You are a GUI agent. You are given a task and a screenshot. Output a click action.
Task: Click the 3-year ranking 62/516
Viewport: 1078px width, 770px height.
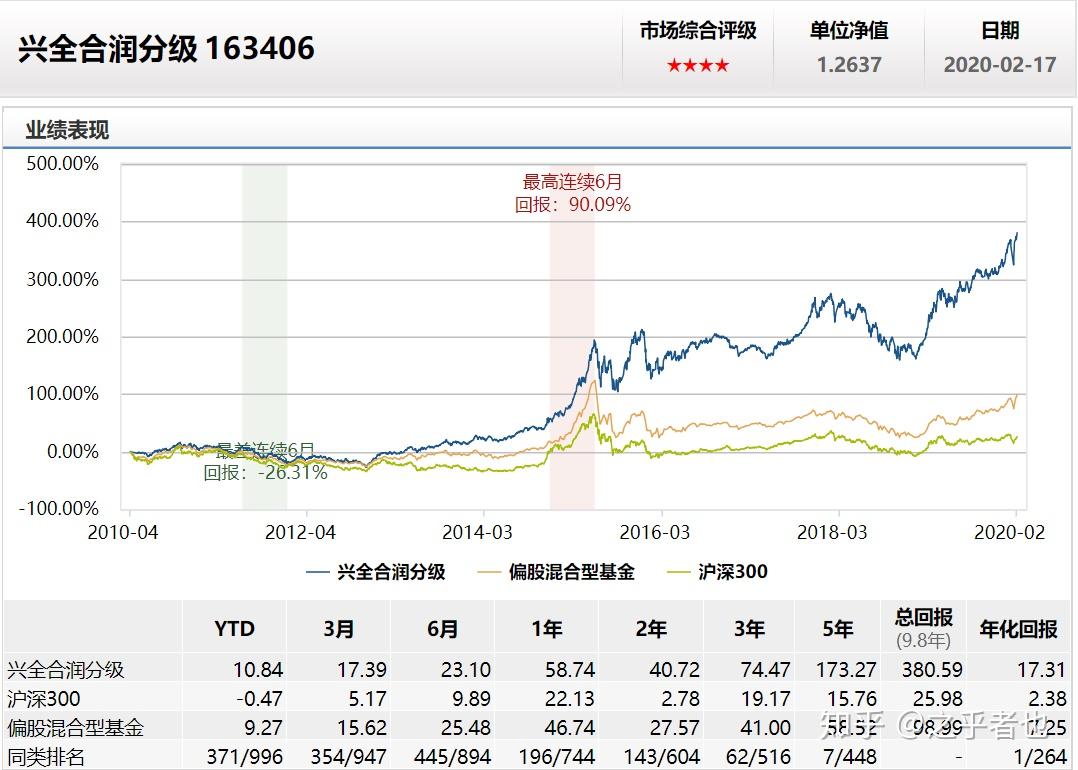point(758,758)
